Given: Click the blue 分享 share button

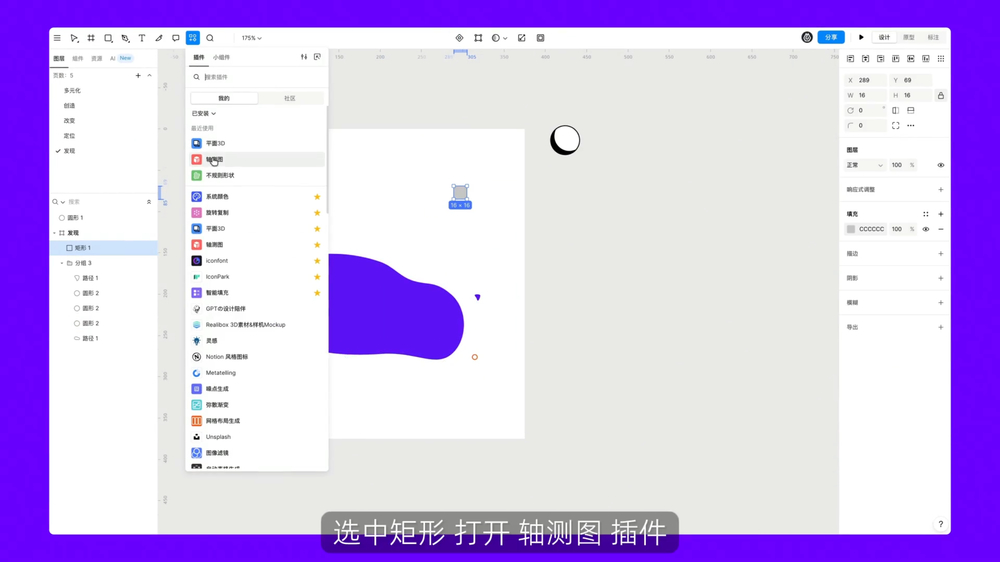Looking at the screenshot, I should 831,38.
